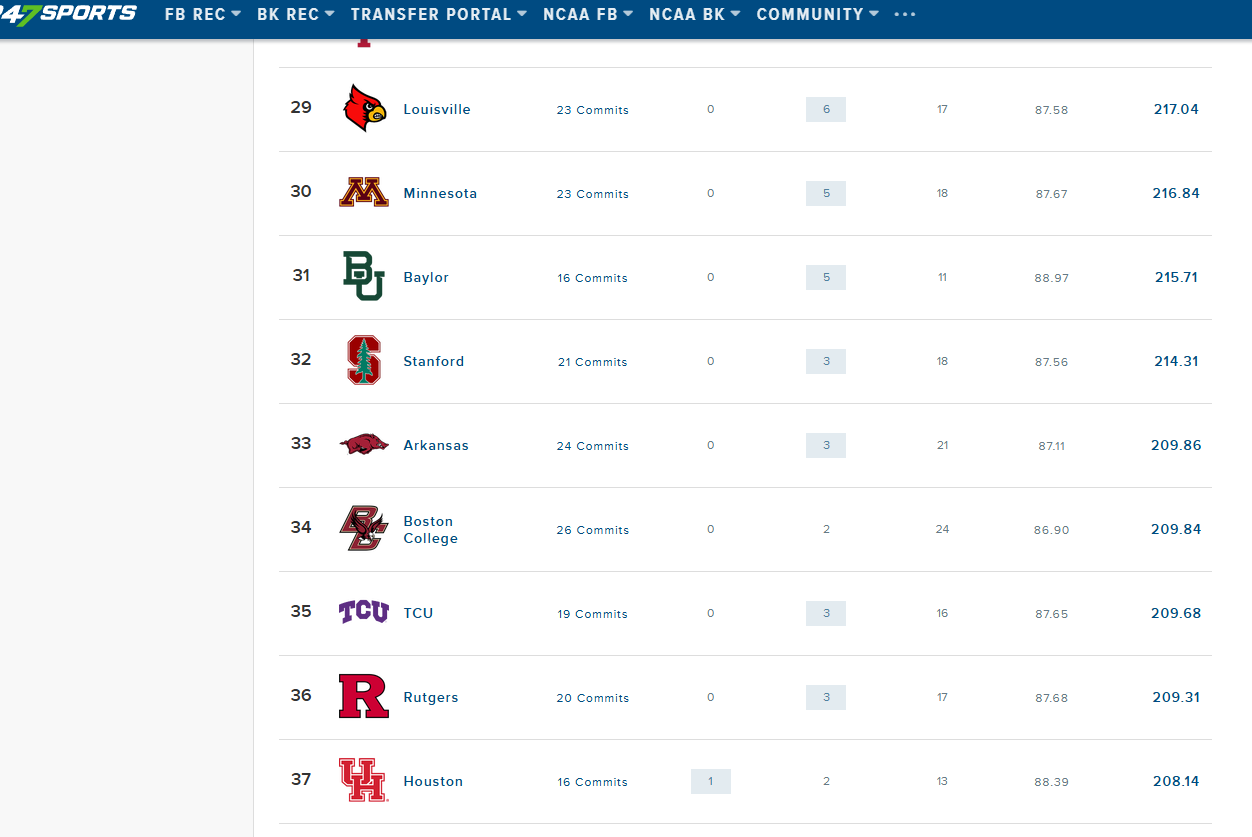Screen dimensions: 1252x837
Task: Open the NCAA BK menu
Action: [x=695, y=14]
